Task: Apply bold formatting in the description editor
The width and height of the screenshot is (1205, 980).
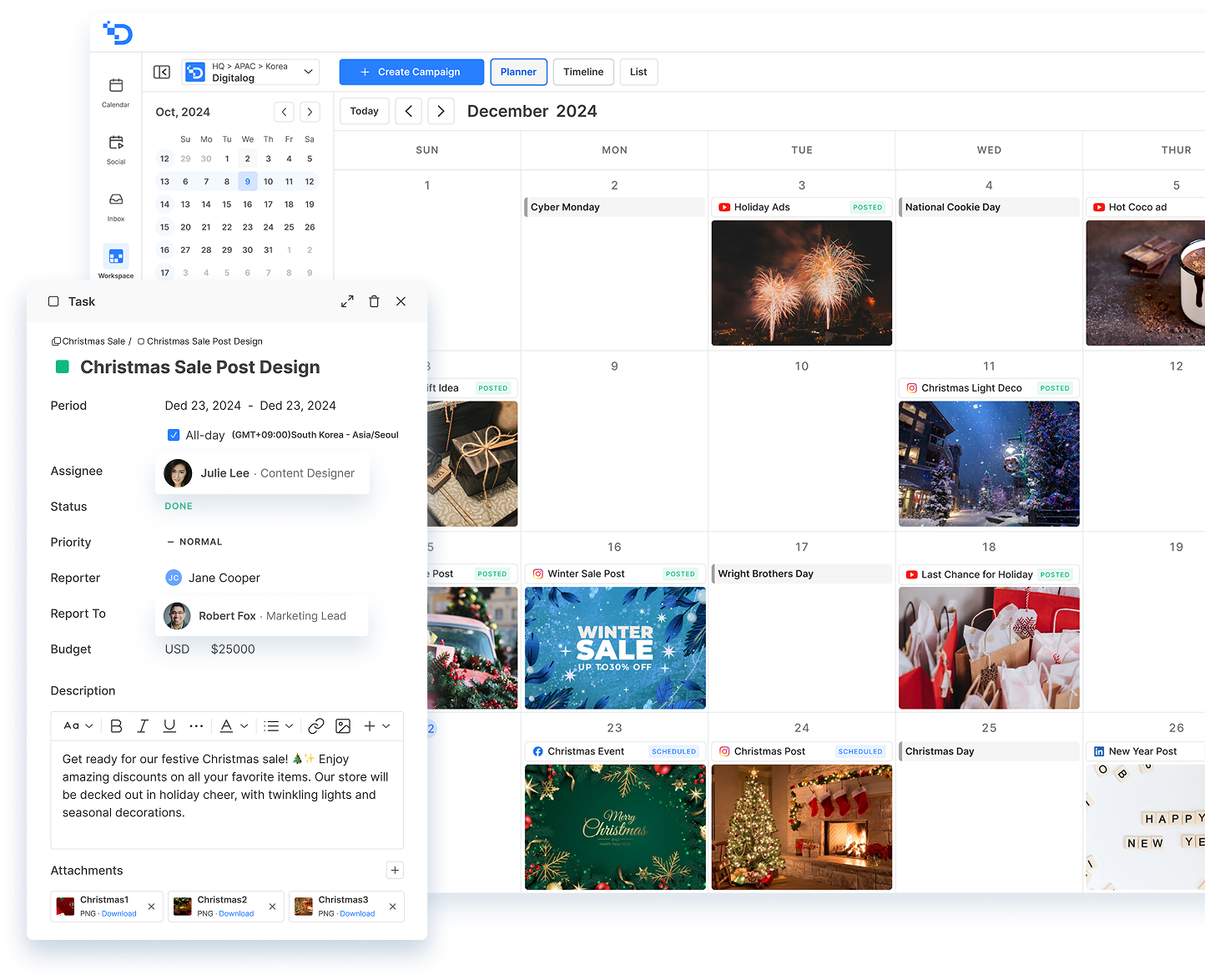Action: [117, 726]
